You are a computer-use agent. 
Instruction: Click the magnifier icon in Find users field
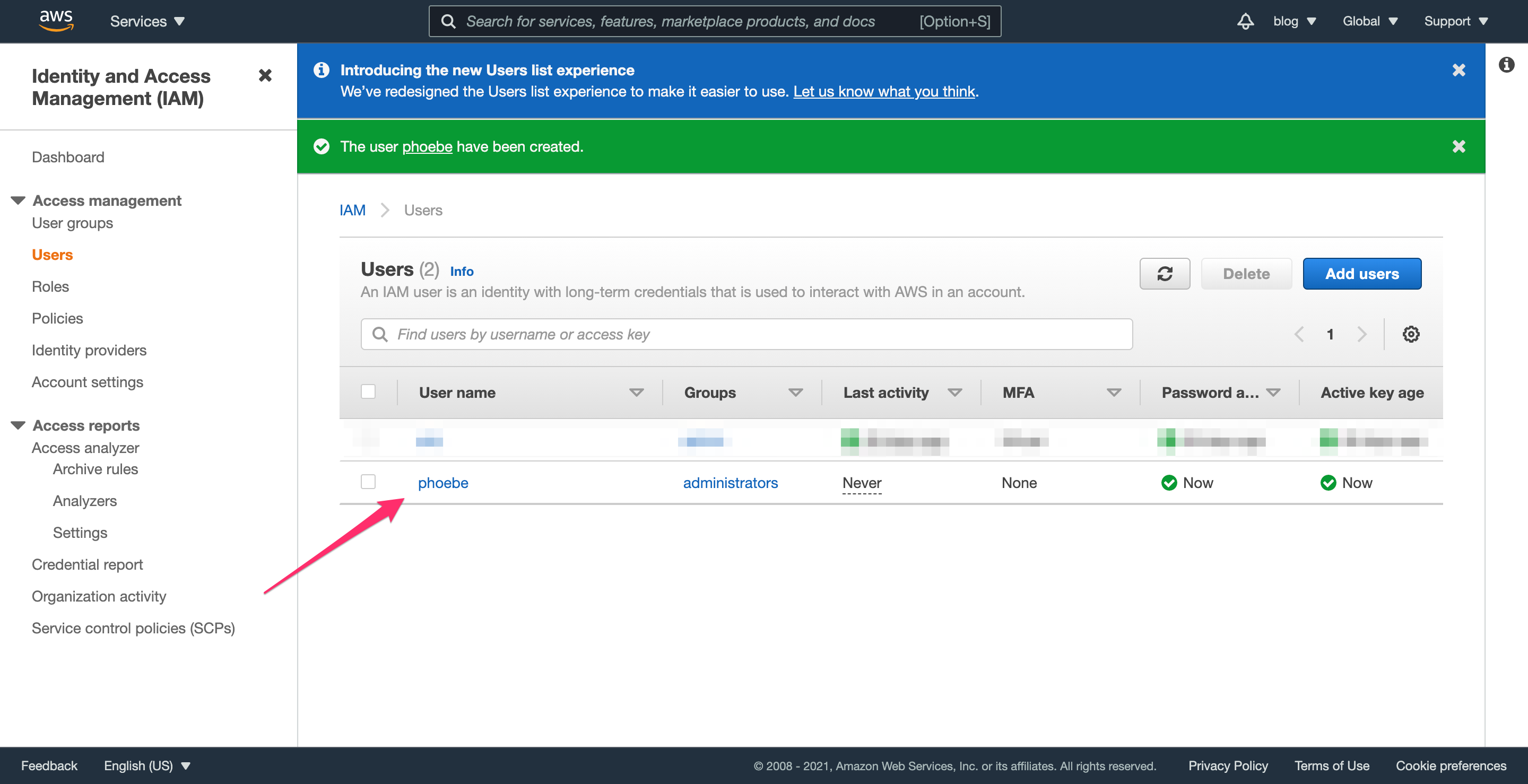pos(380,335)
